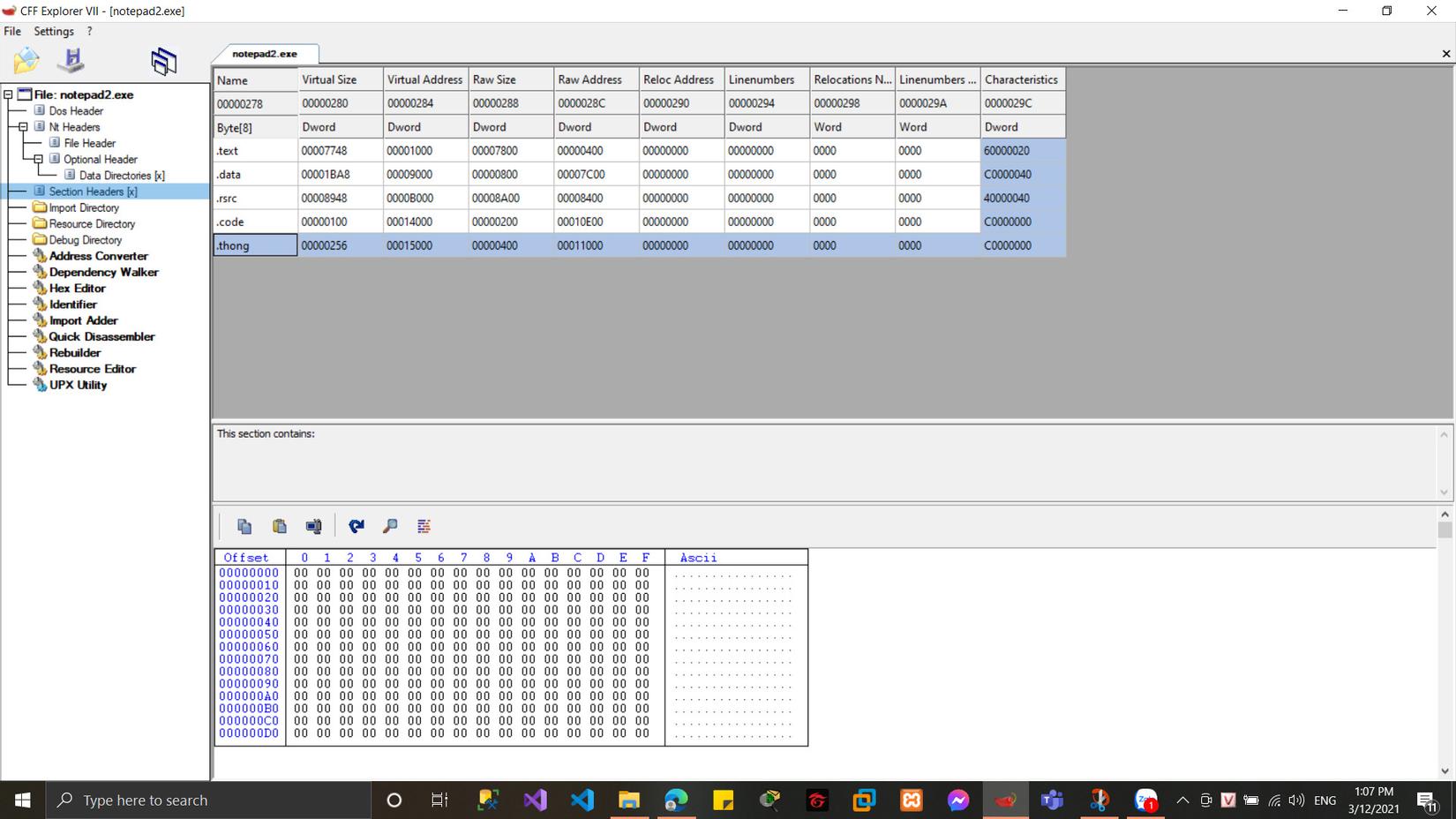1456x819 pixels.
Task: Open the Hex Editor tool
Action: coord(78,288)
